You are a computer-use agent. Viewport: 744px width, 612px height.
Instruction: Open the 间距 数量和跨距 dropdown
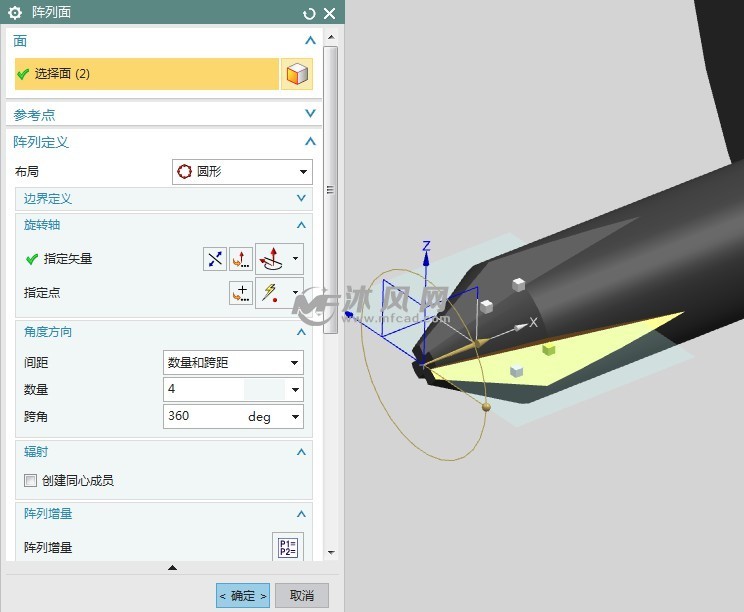233,363
